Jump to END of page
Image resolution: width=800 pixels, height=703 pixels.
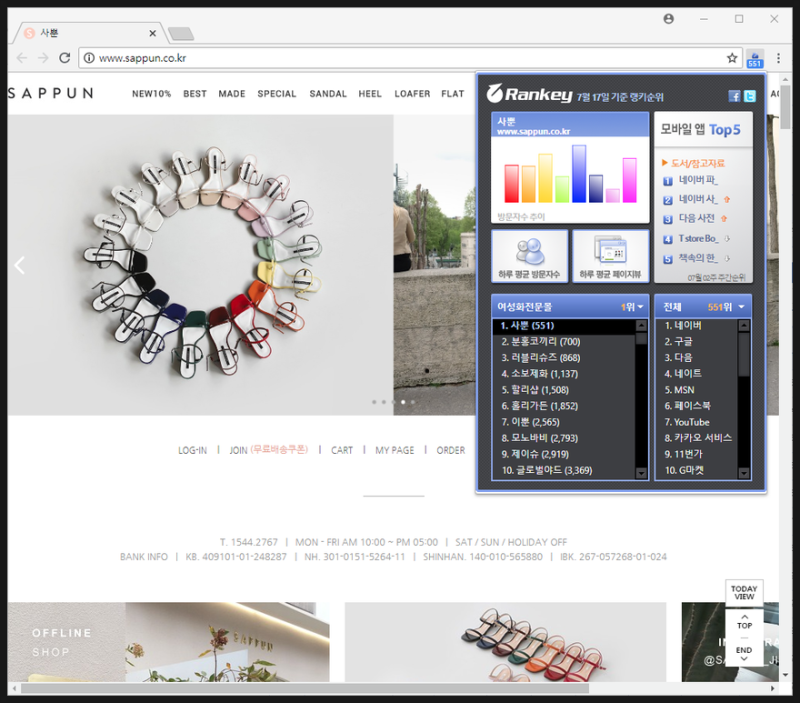744,654
